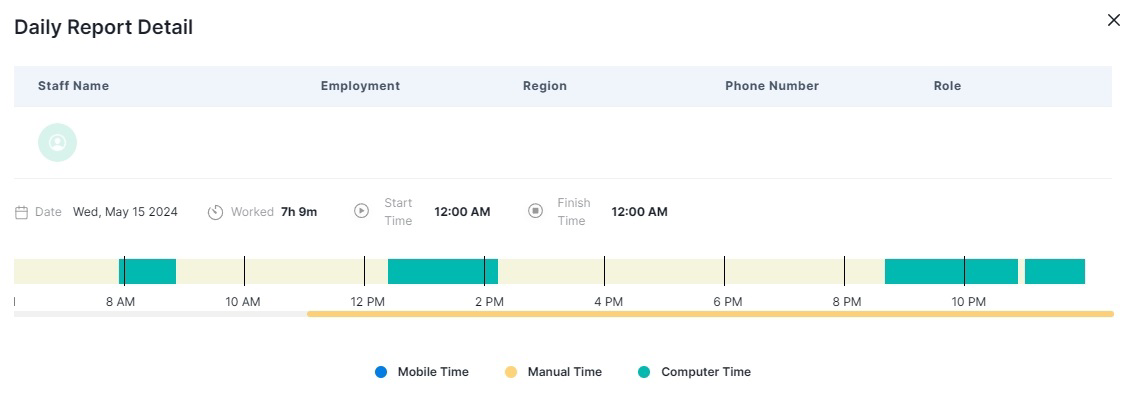Toggle Computer Time legend teal dot
This screenshot has height=394, width=1124.
coord(644,372)
